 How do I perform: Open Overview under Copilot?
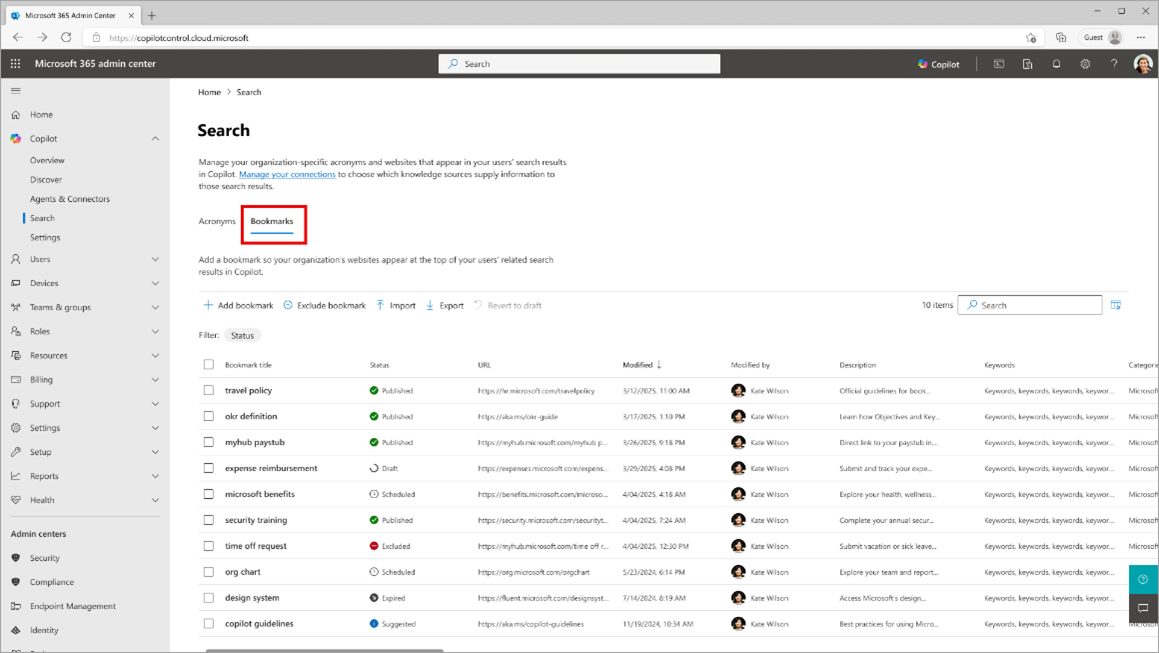click(47, 160)
